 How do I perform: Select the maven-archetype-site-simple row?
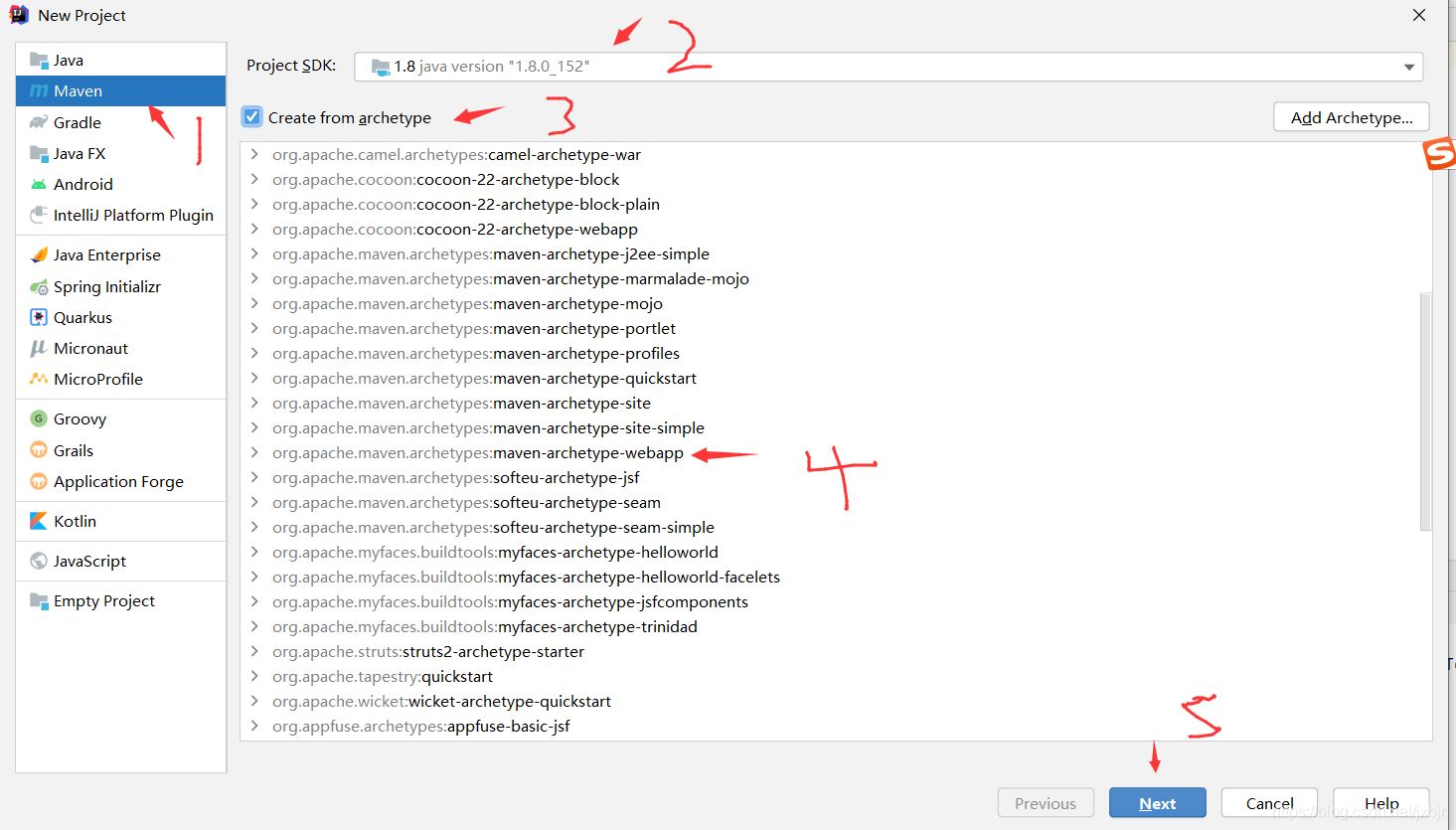tap(830, 427)
